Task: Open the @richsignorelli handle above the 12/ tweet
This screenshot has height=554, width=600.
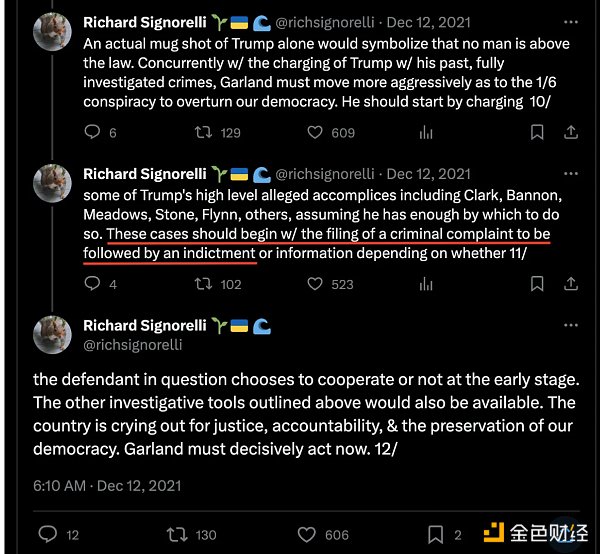Action: click(133, 344)
